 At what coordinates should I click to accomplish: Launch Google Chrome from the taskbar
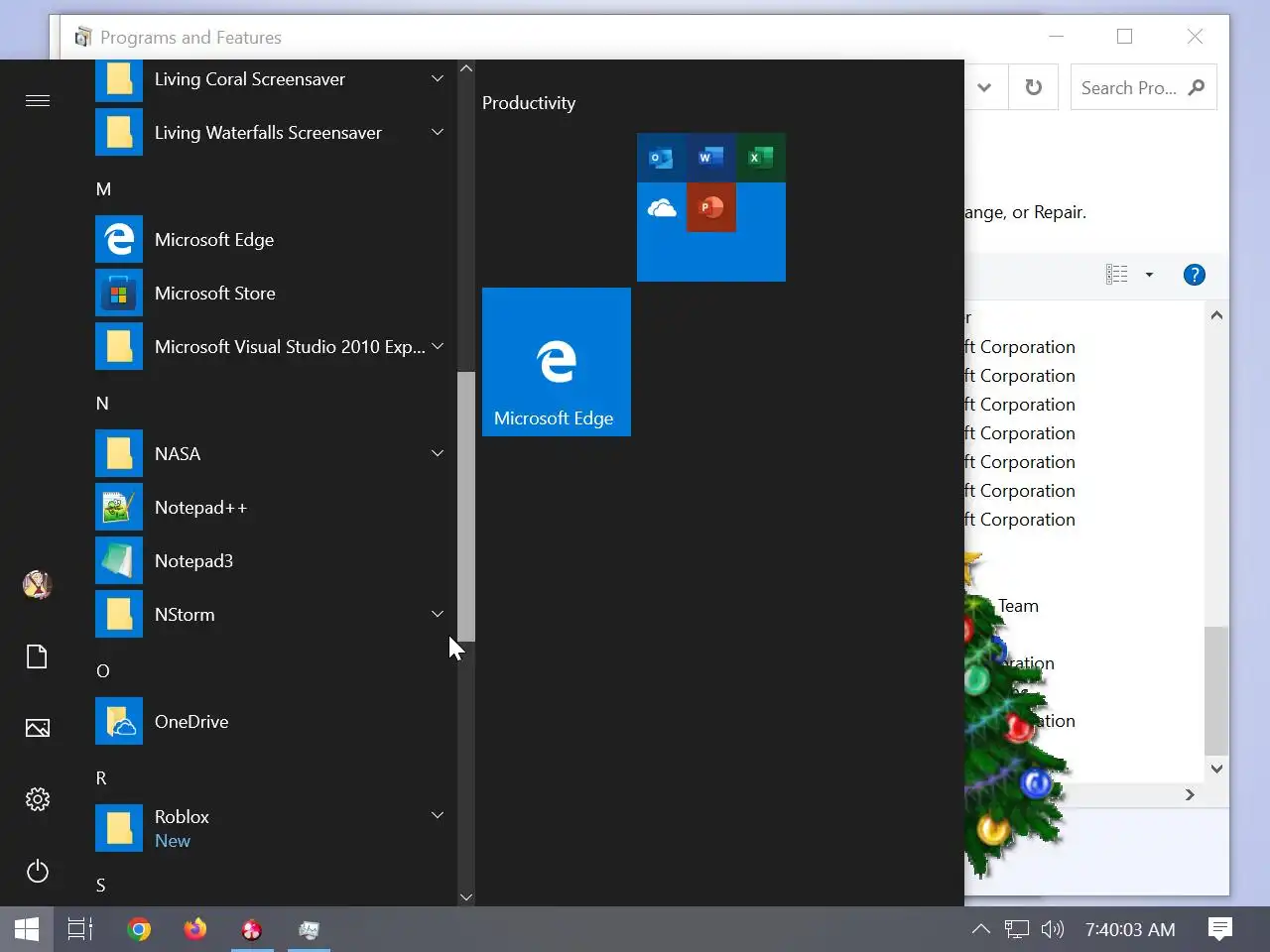coord(139,929)
